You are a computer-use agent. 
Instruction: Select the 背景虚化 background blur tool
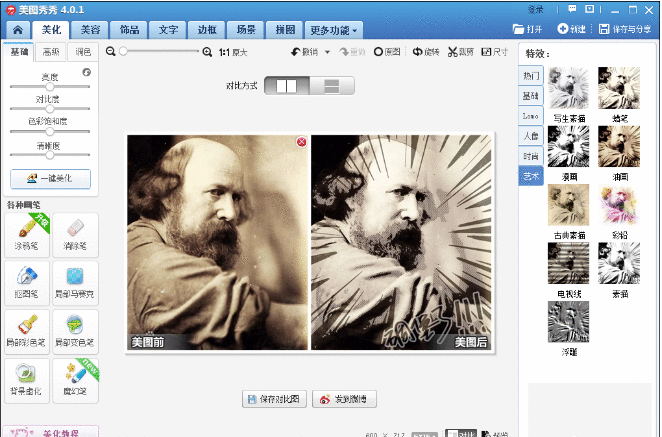(27, 380)
